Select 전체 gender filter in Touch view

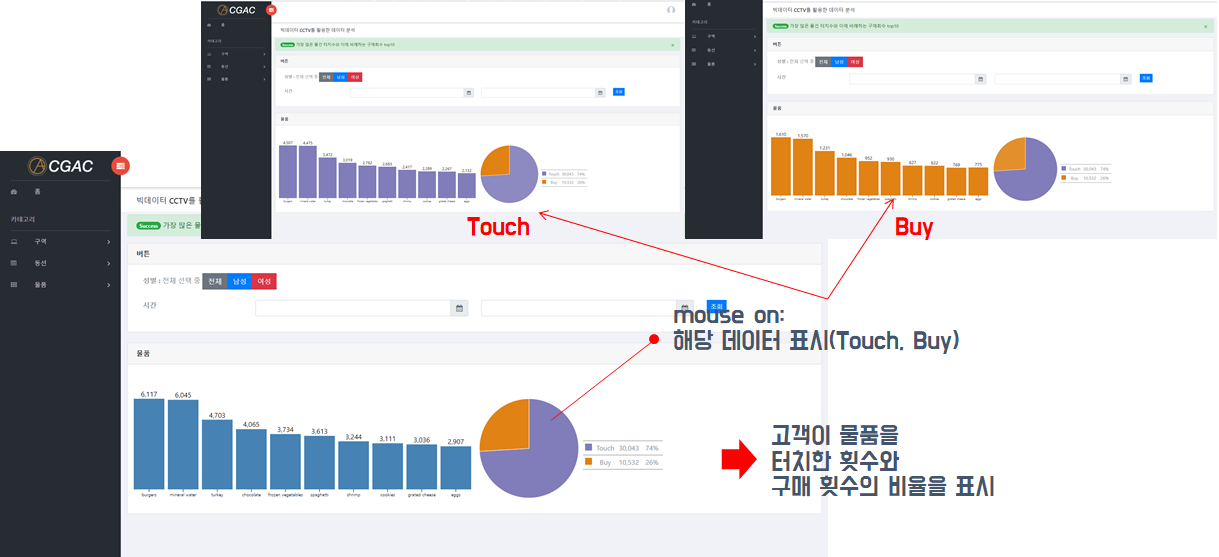coord(326,77)
